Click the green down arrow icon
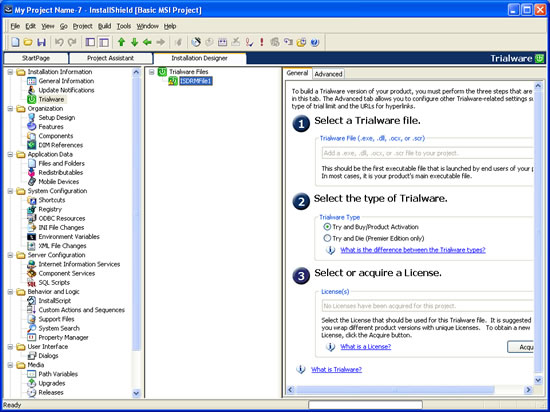Screen dimensions: 550x412 tap(134, 42)
